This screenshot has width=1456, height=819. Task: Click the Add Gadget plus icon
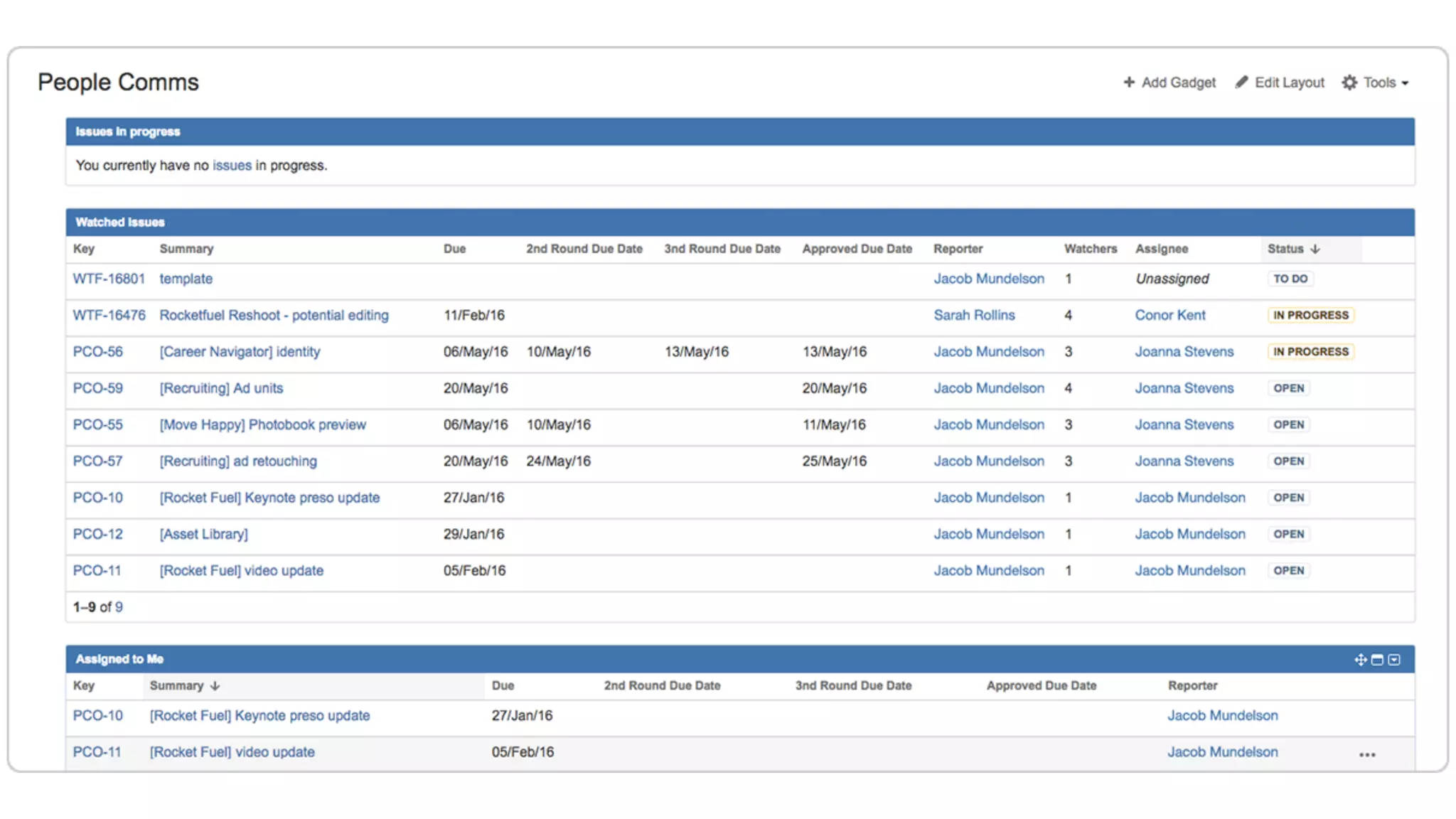(1128, 82)
